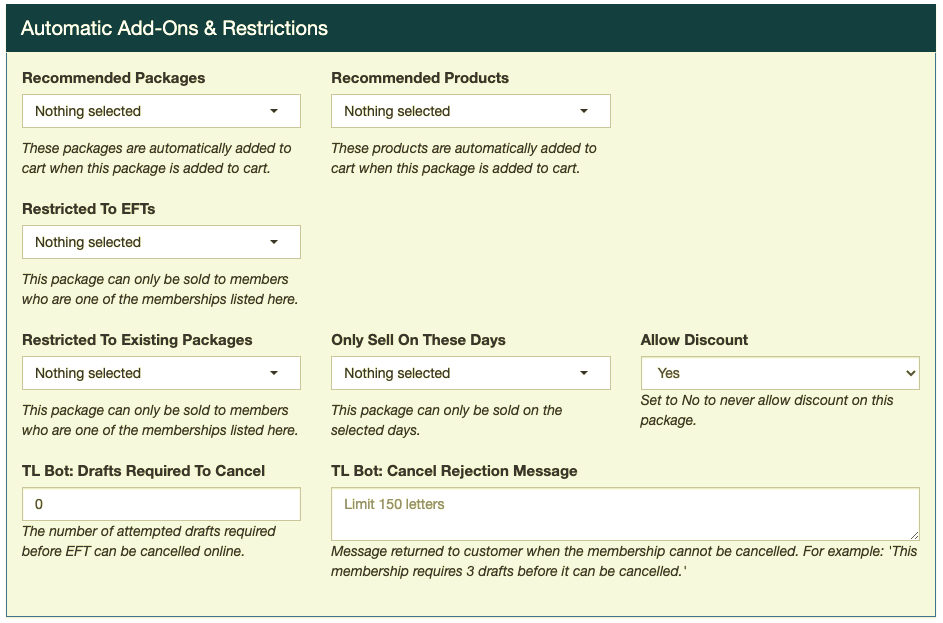Click 'These products are automatically added' help text
Viewport: 943px width, 623px height.
pos(464,158)
